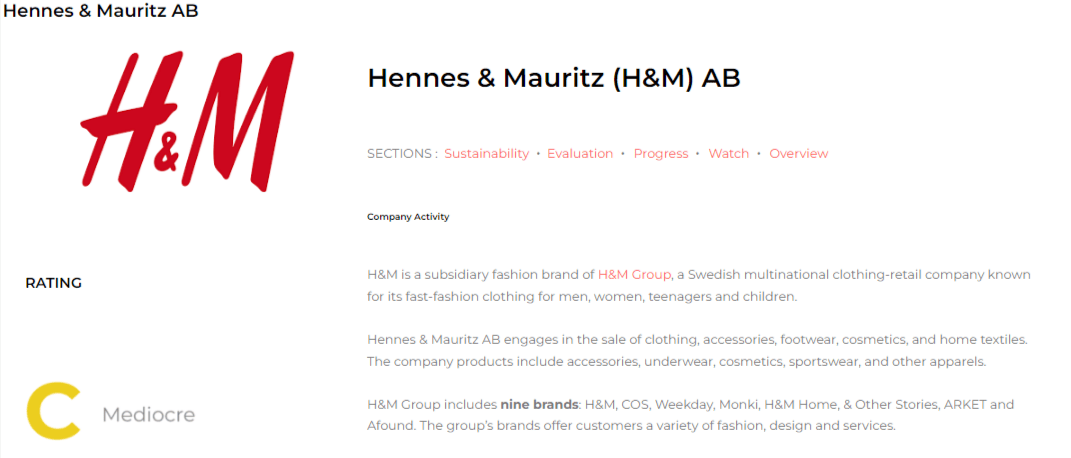Select the Watch section link

tap(728, 154)
